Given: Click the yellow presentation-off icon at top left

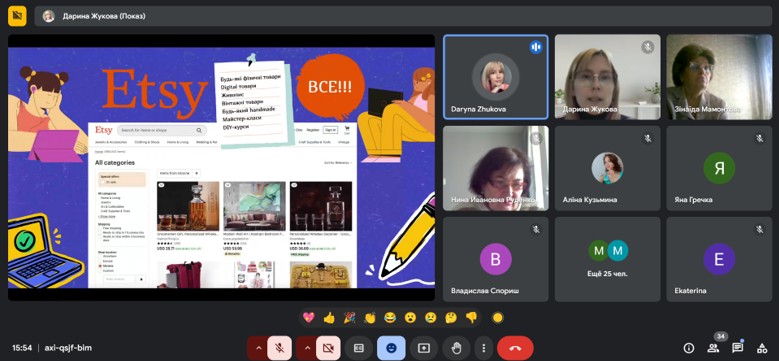Looking at the screenshot, I should pos(17,16).
